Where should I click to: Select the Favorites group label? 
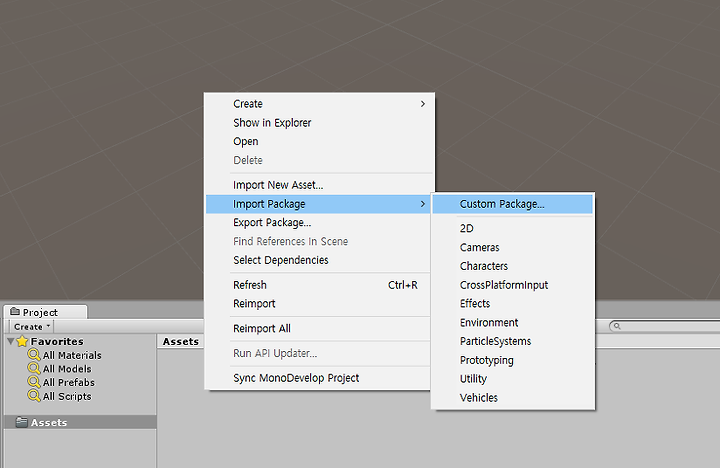pyautogui.click(x=57, y=342)
